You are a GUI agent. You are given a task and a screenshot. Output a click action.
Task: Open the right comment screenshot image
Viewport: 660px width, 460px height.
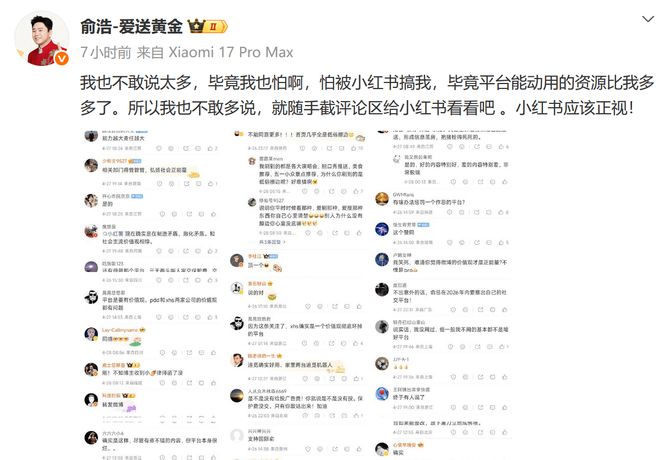443,295
